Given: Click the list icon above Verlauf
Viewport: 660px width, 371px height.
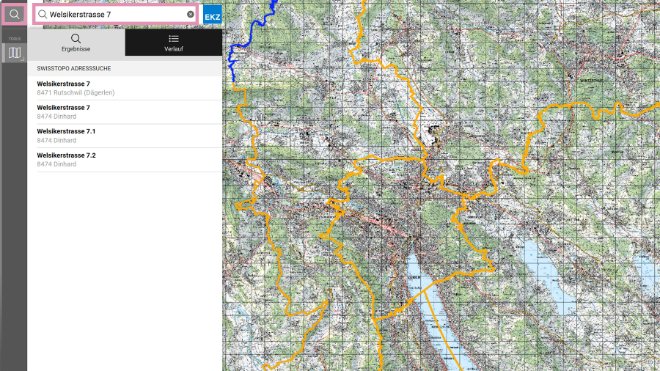Looking at the screenshot, I should click(173, 39).
